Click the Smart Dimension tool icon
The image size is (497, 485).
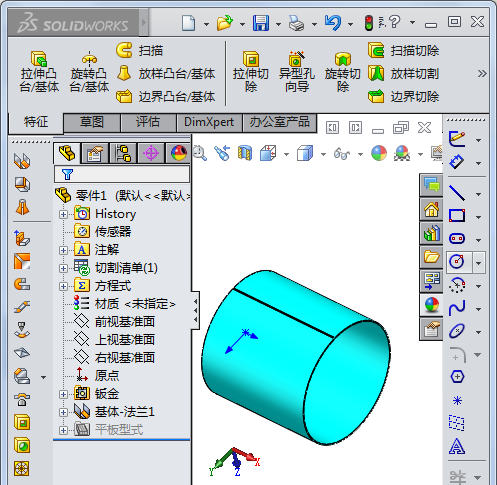tap(457, 162)
